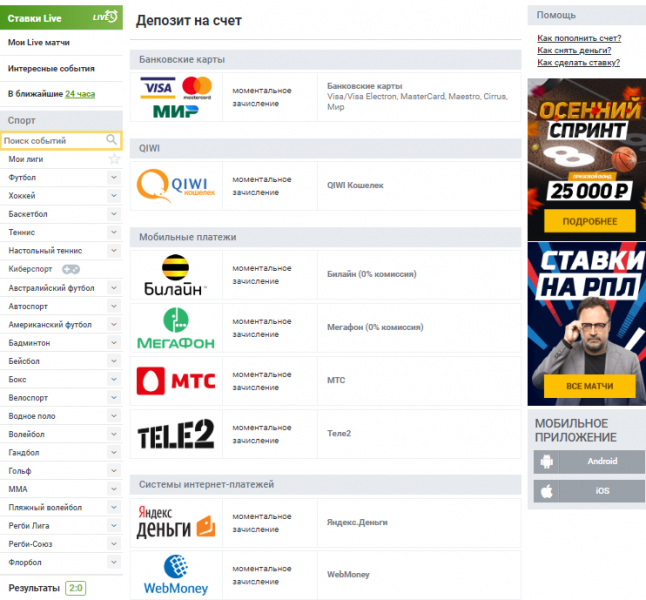Expand the Флорбол list
This screenshot has width=646, height=600.
click(x=114, y=562)
